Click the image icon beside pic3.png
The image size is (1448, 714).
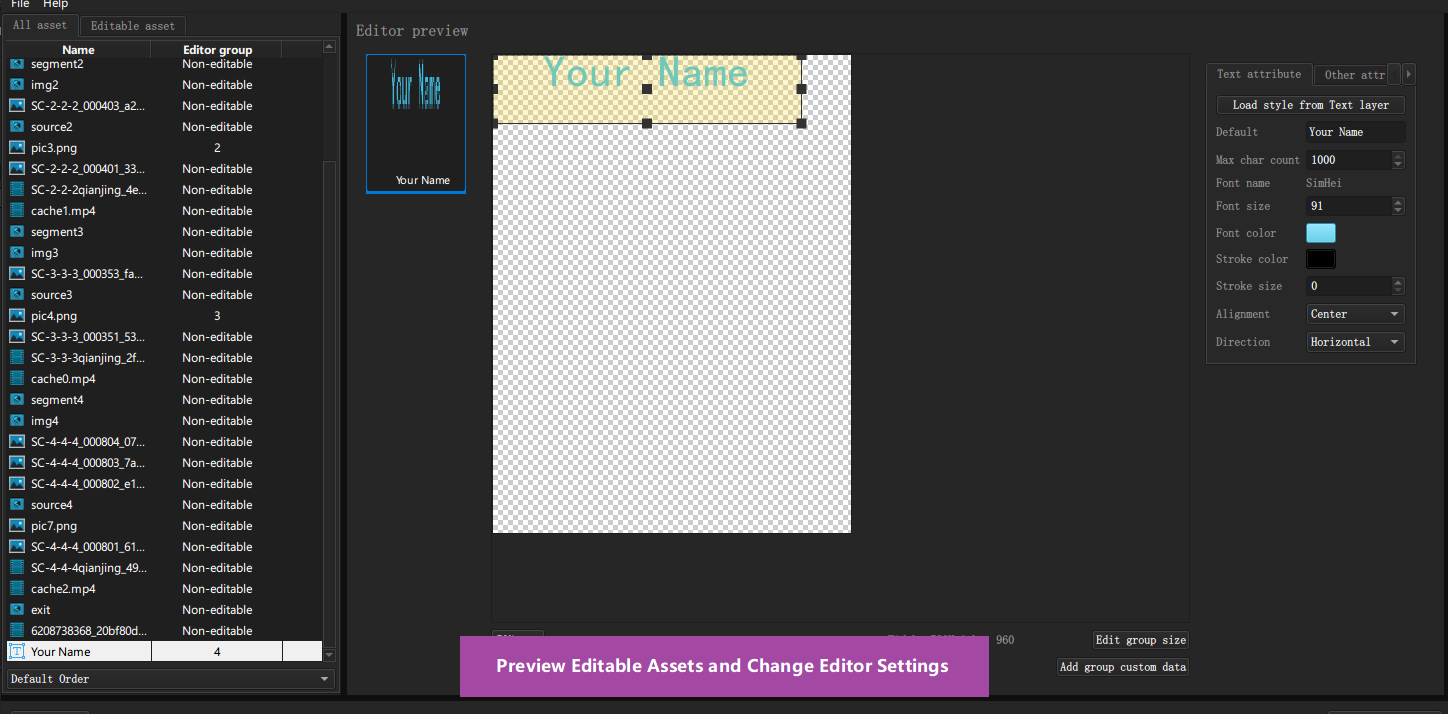(x=16, y=147)
